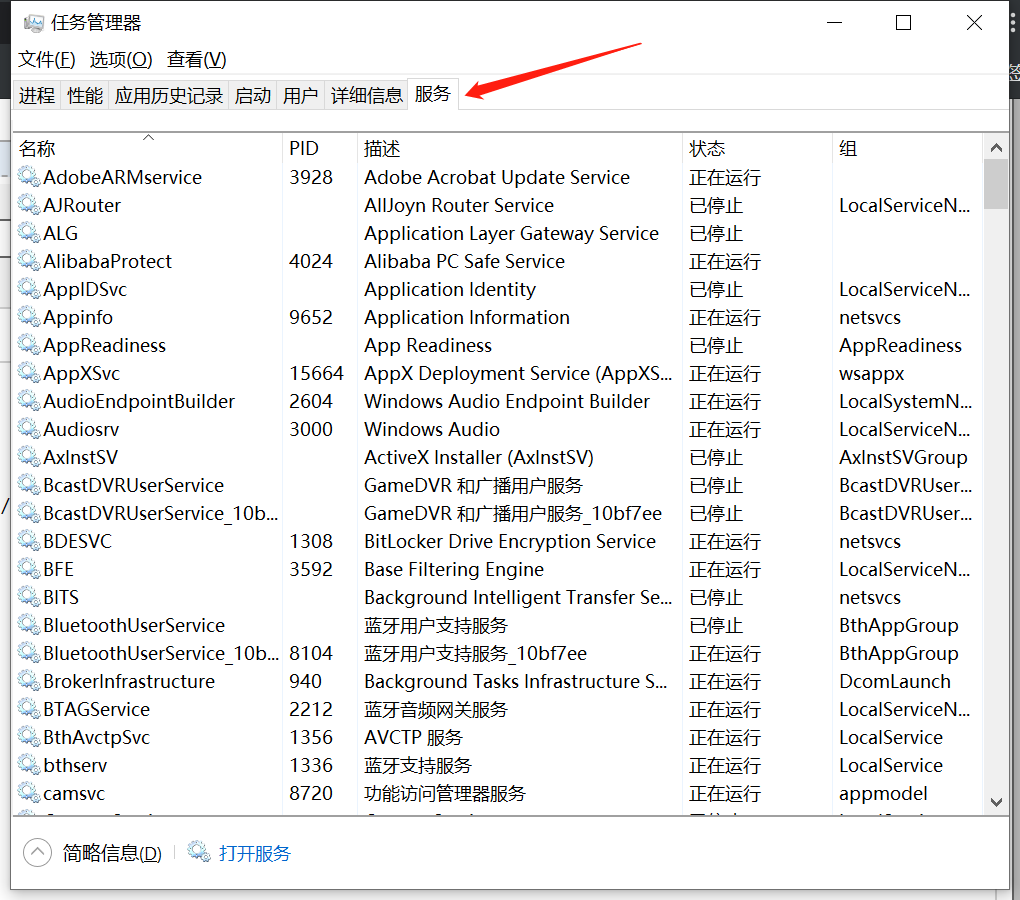Click the BITS service icon

click(x=29, y=597)
